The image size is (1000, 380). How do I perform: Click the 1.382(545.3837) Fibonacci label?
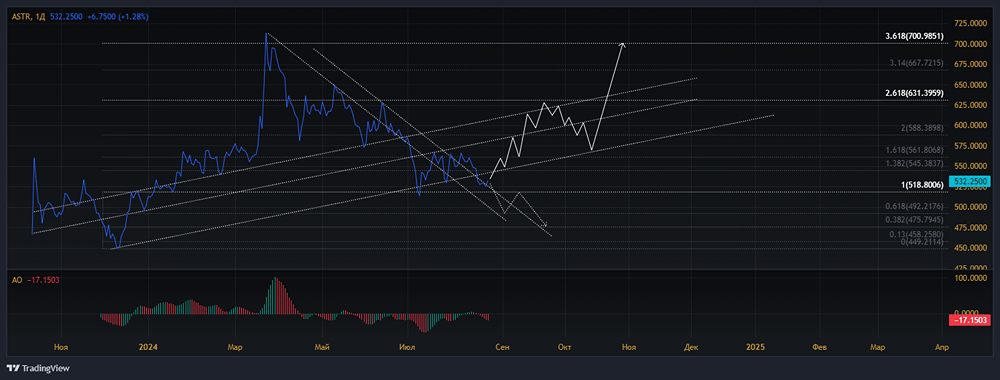(916, 163)
